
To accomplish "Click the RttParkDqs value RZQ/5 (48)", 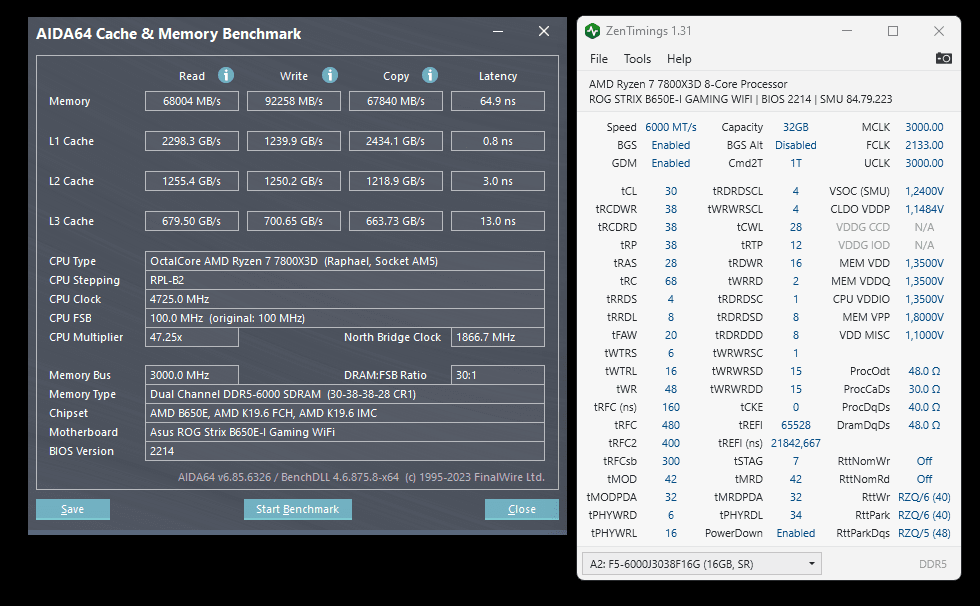I will [x=924, y=534].
